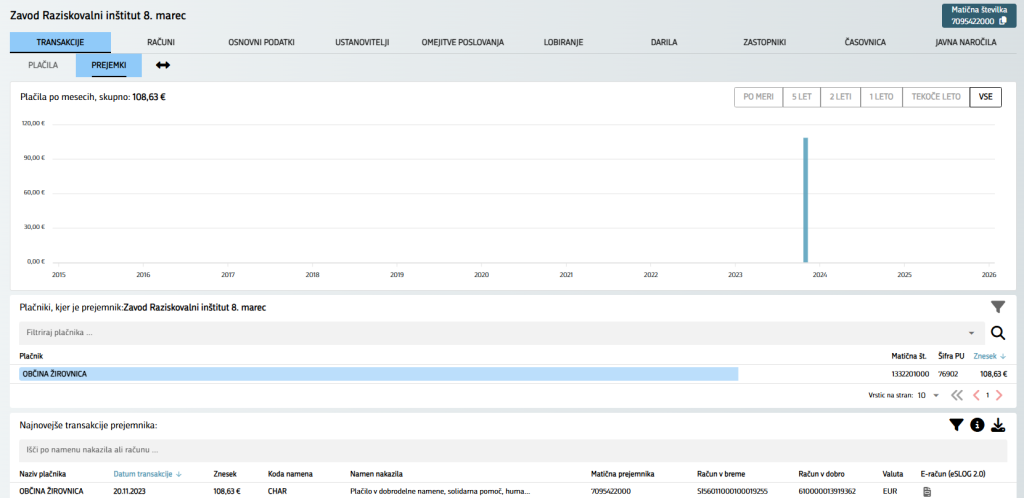Toggle the PO MERI custom range
This screenshot has height=498, width=1024.
tap(759, 97)
